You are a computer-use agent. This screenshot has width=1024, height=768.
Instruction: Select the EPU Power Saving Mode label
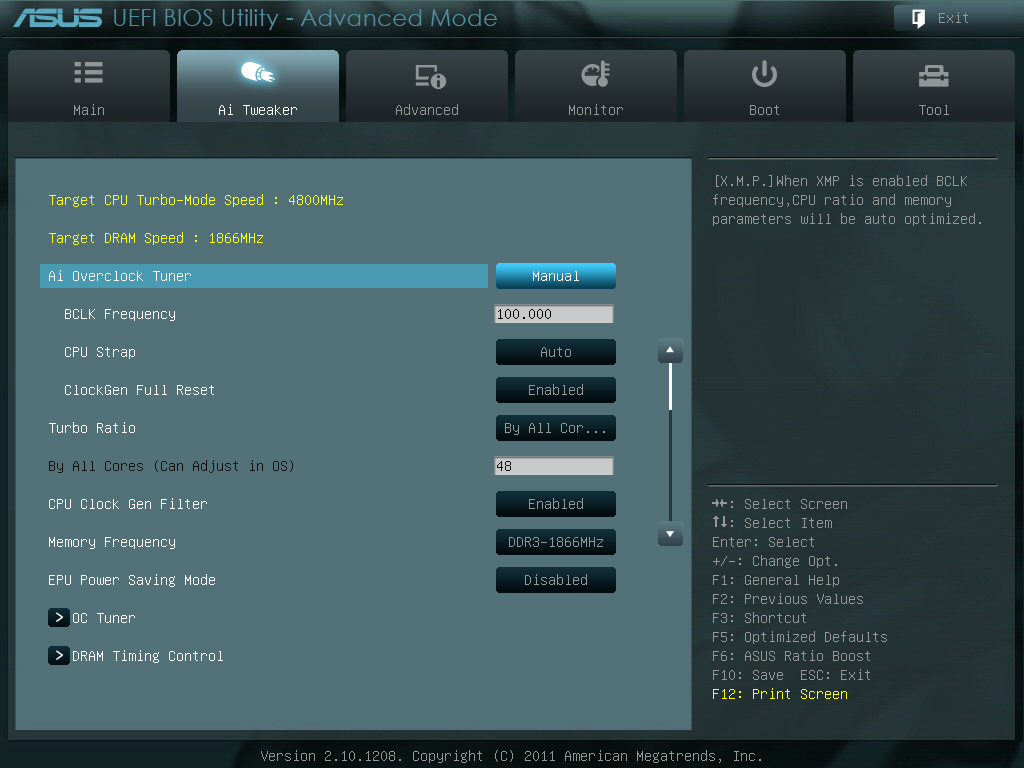pos(131,580)
